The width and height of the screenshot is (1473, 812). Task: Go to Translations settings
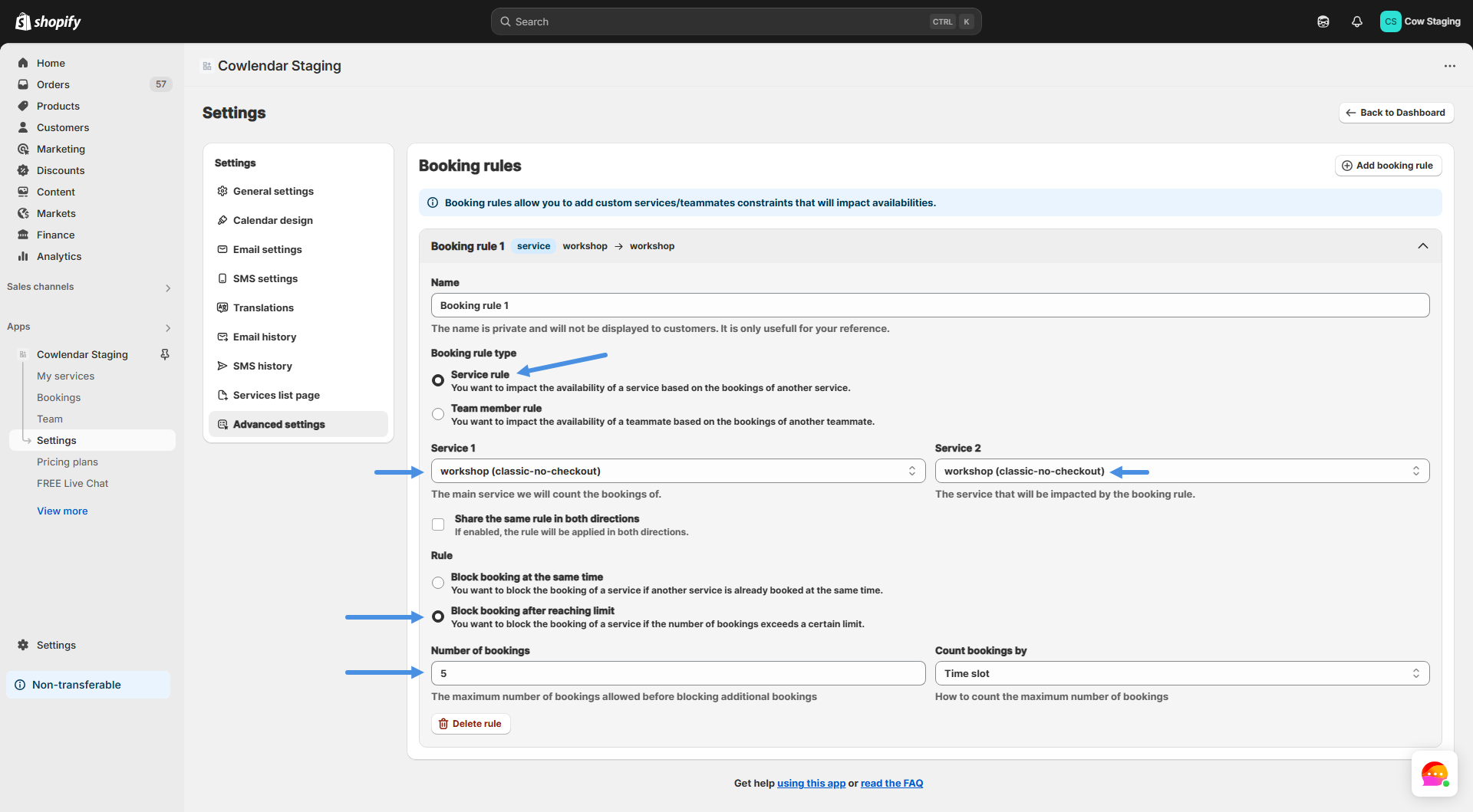pos(263,307)
